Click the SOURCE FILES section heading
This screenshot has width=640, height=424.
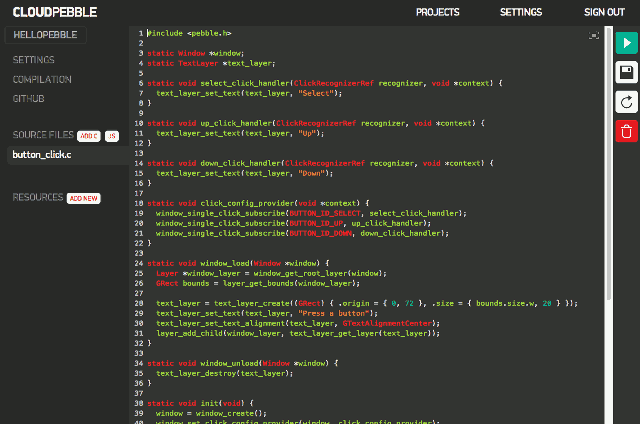point(42,135)
